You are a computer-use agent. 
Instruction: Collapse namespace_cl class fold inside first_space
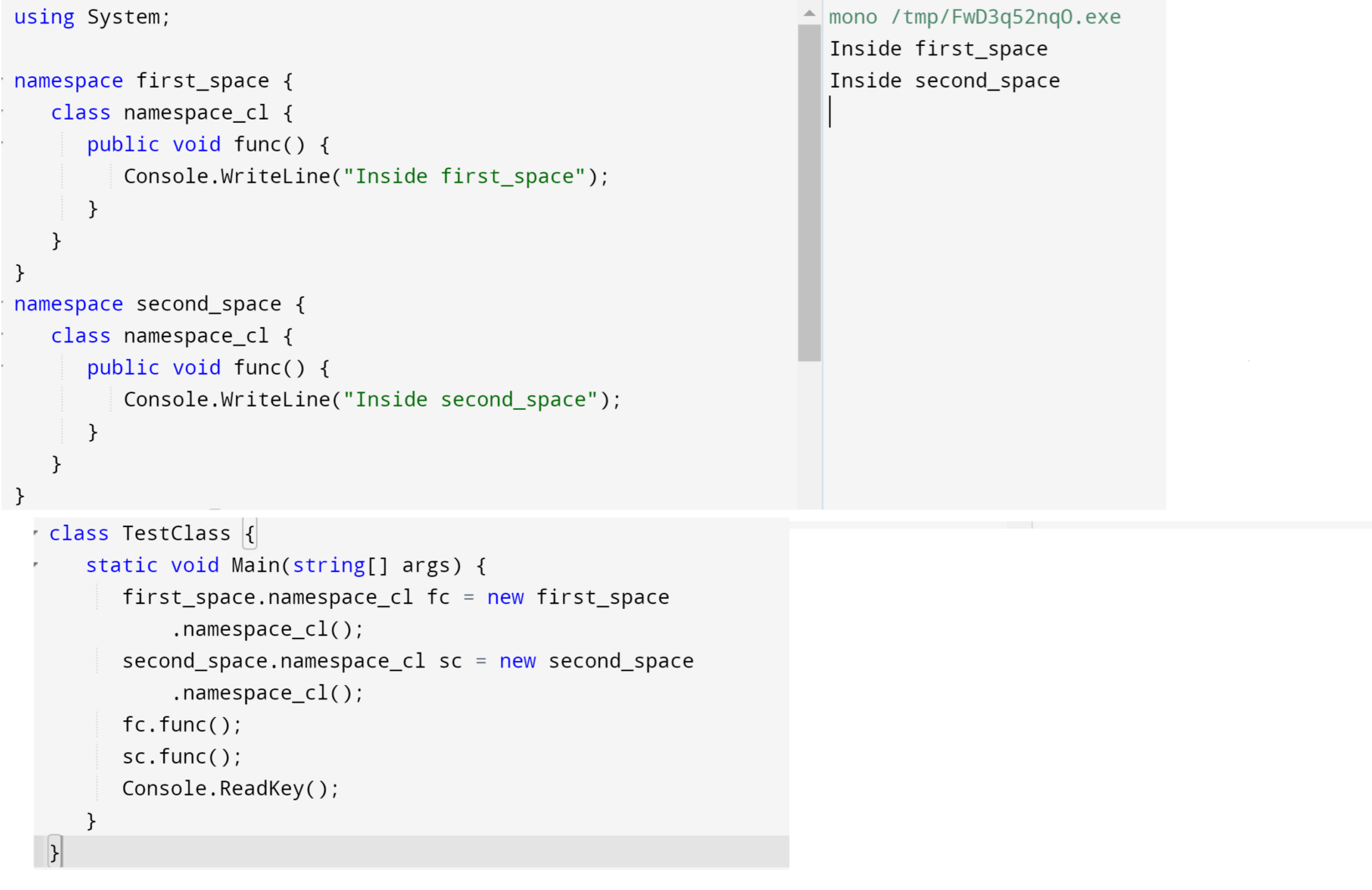pos(3,112)
